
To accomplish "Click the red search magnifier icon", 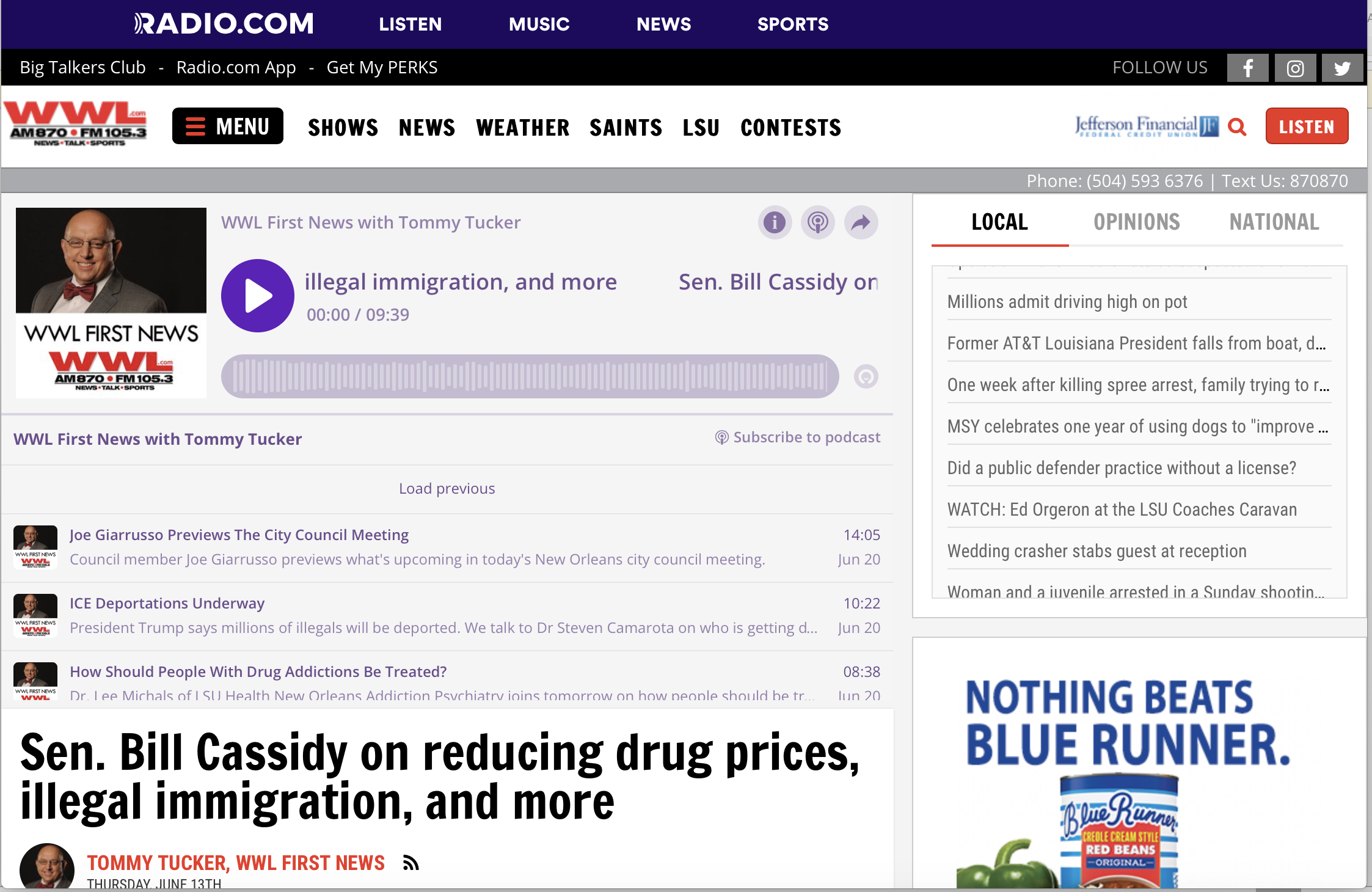I will [x=1237, y=126].
